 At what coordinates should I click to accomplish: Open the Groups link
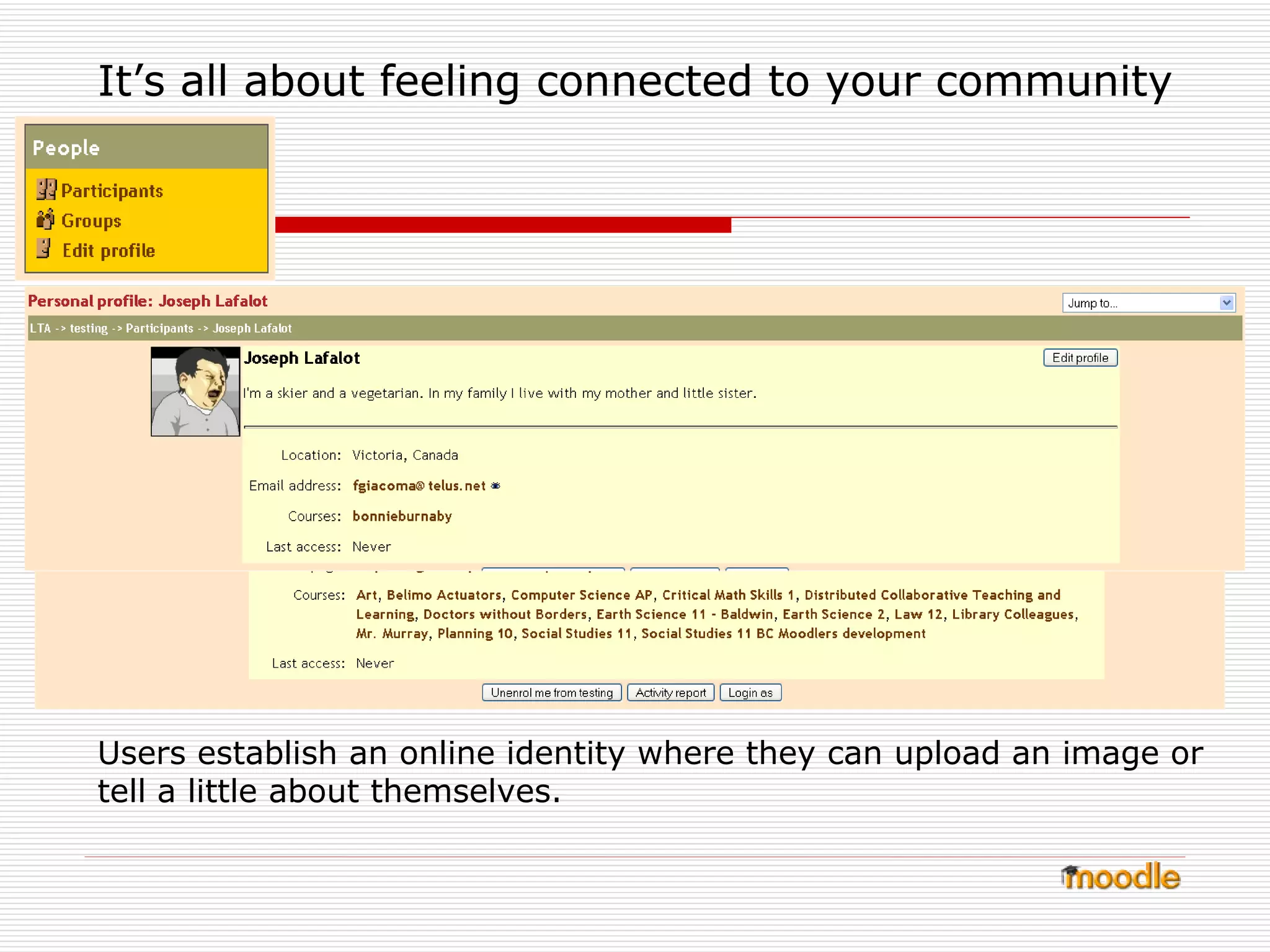tap(91, 221)
